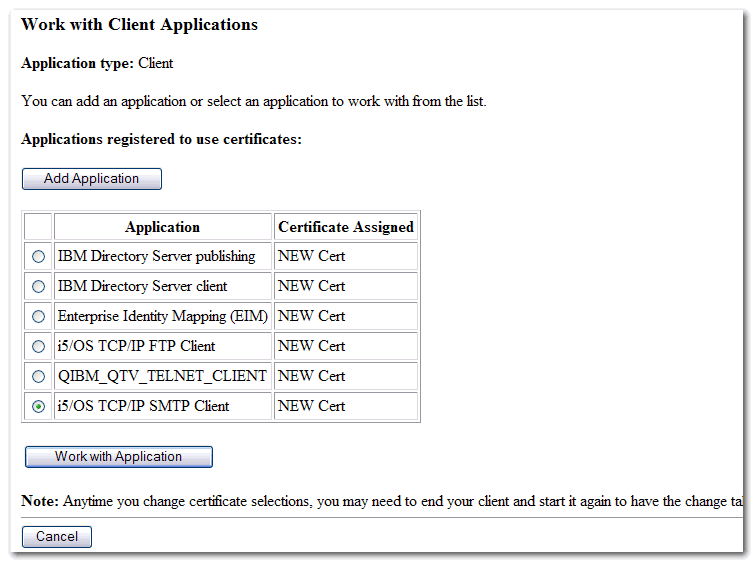Toggle i5/OS TCP/IP SMTP Client radio
The width and height of the screenshot is (754, 563).
pyautogui.click(x=38, y=406)
